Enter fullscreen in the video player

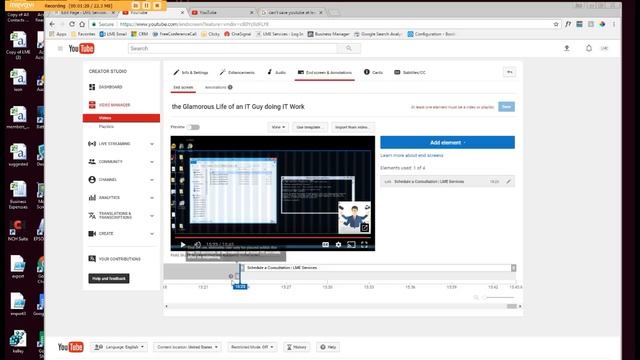point(364,244)
